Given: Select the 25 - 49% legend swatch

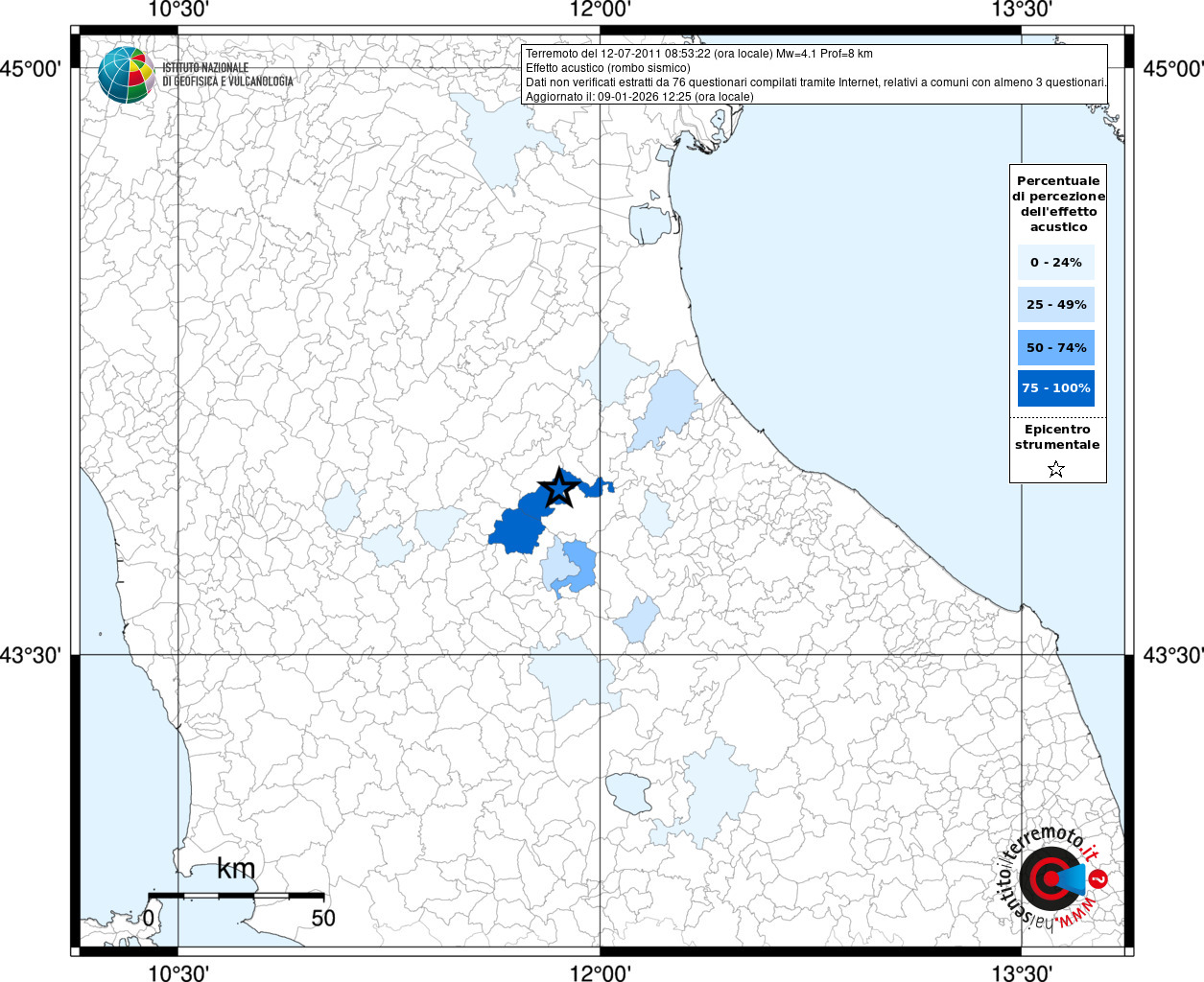Looking at the screenshot, I should [1055, 305].
